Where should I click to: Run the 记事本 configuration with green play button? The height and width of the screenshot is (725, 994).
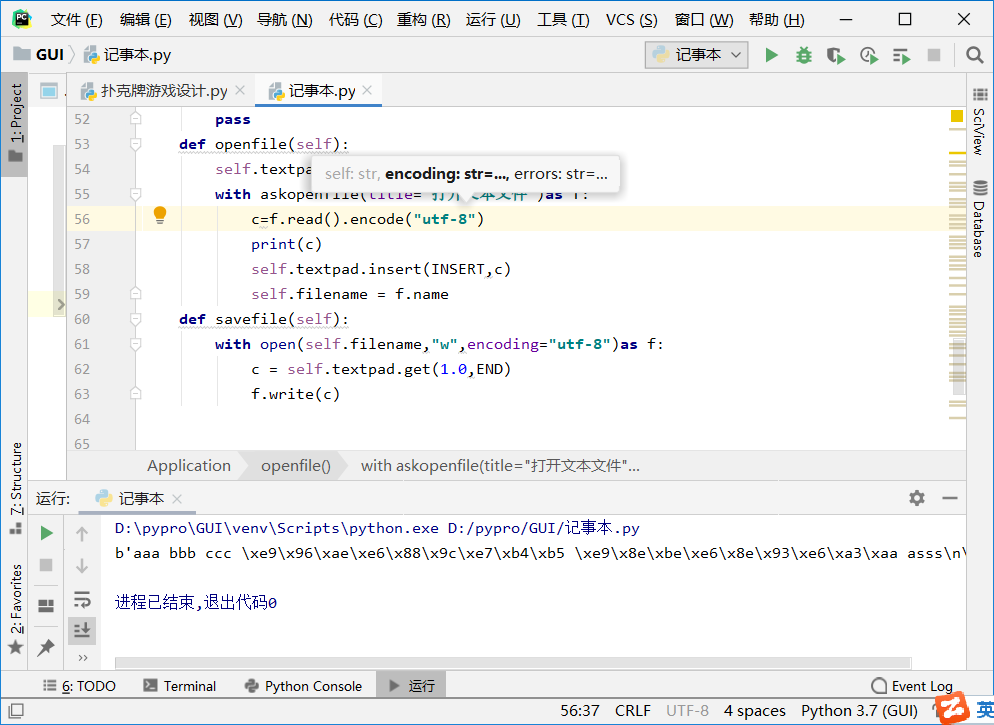(771, 55)
